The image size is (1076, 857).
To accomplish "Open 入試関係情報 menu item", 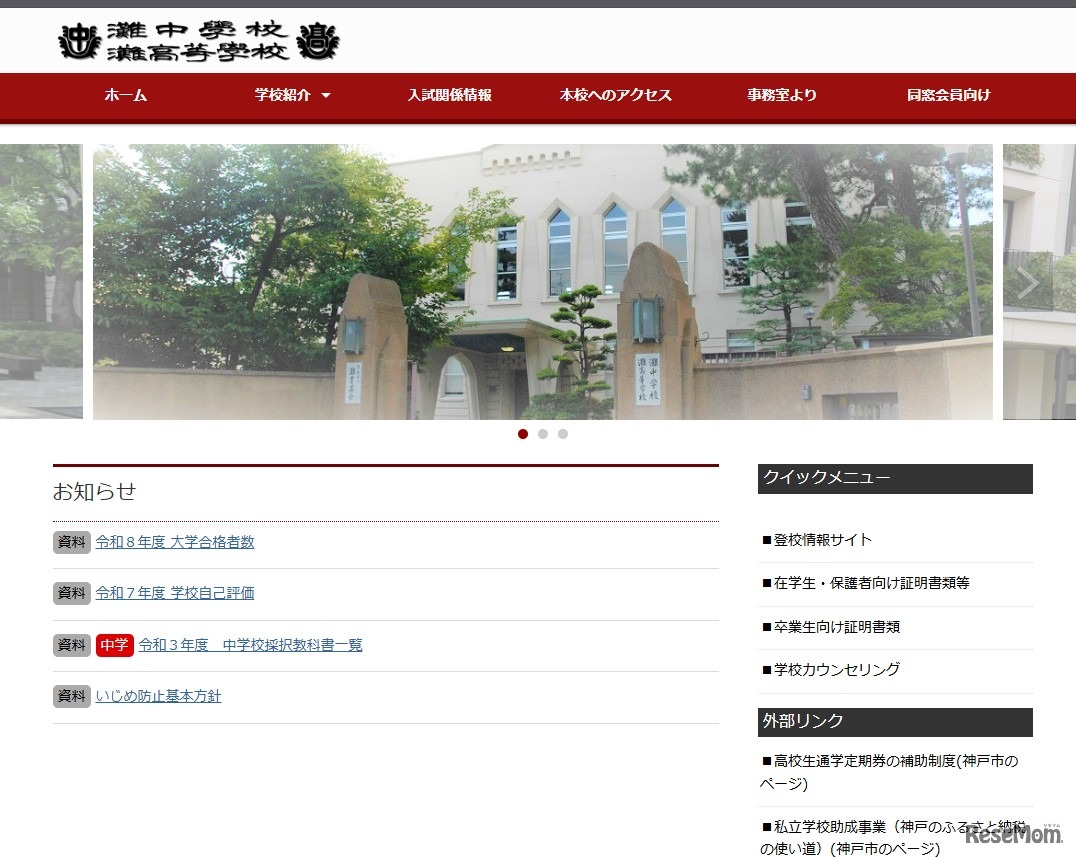I will pyautogui.click(x=449, y=95).
